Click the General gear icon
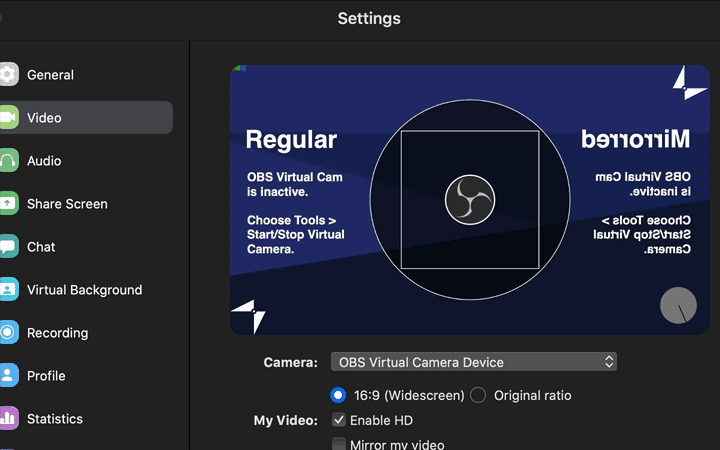 9,74
